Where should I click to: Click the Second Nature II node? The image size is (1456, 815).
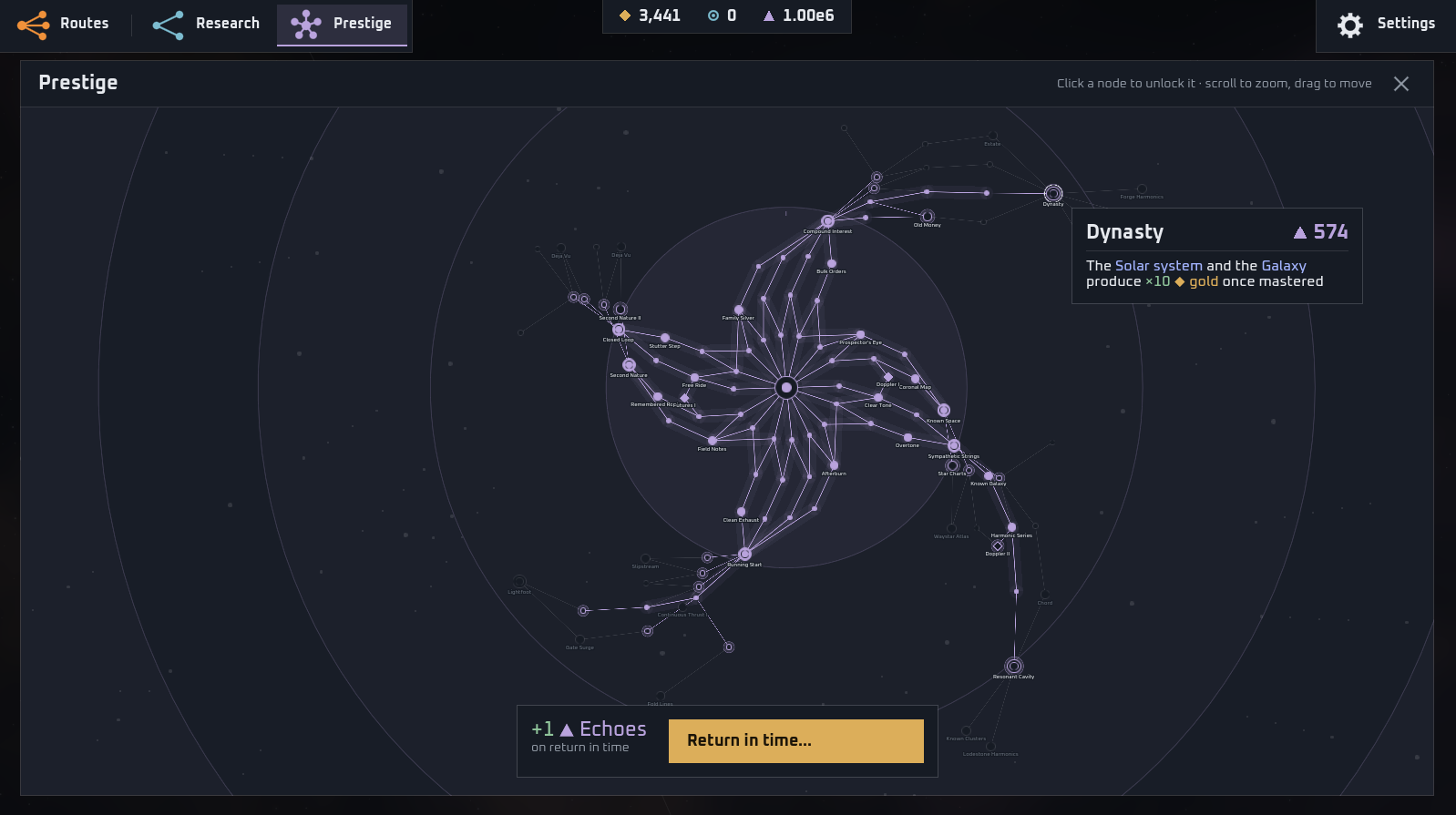pos(620,309)
